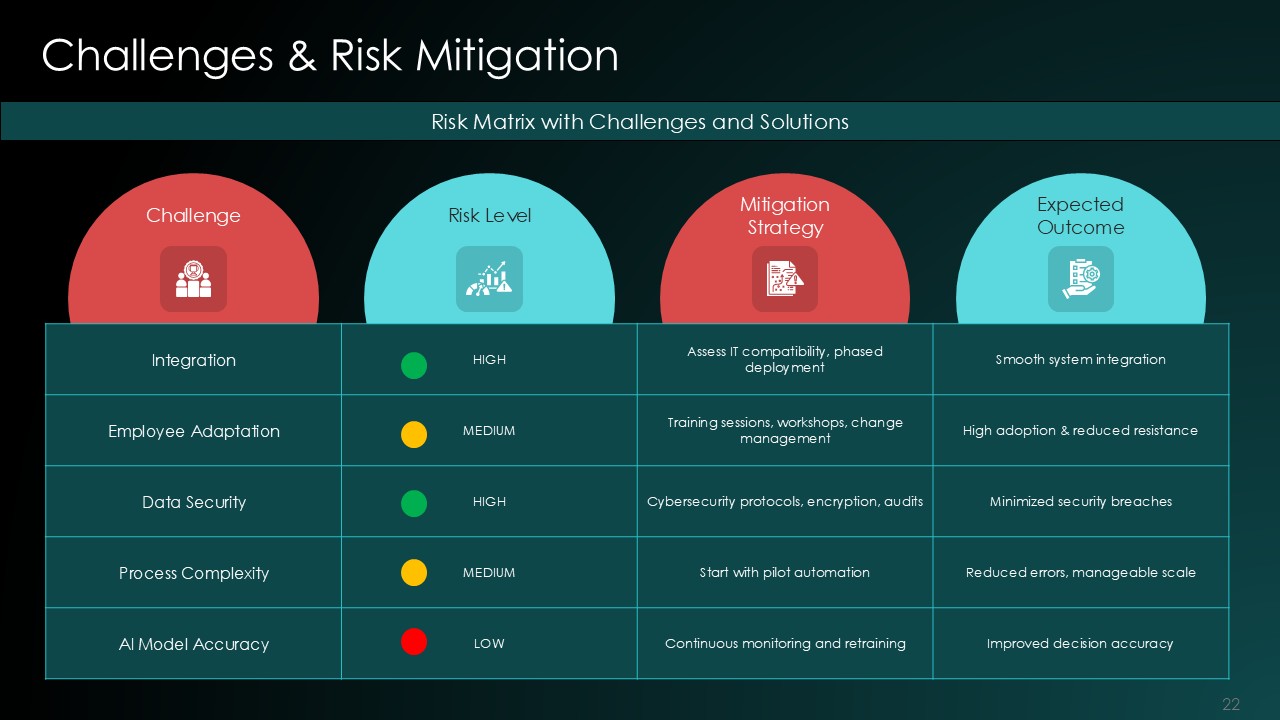
Task: Click the team icon under Challenge
Action: coord(193,279)
